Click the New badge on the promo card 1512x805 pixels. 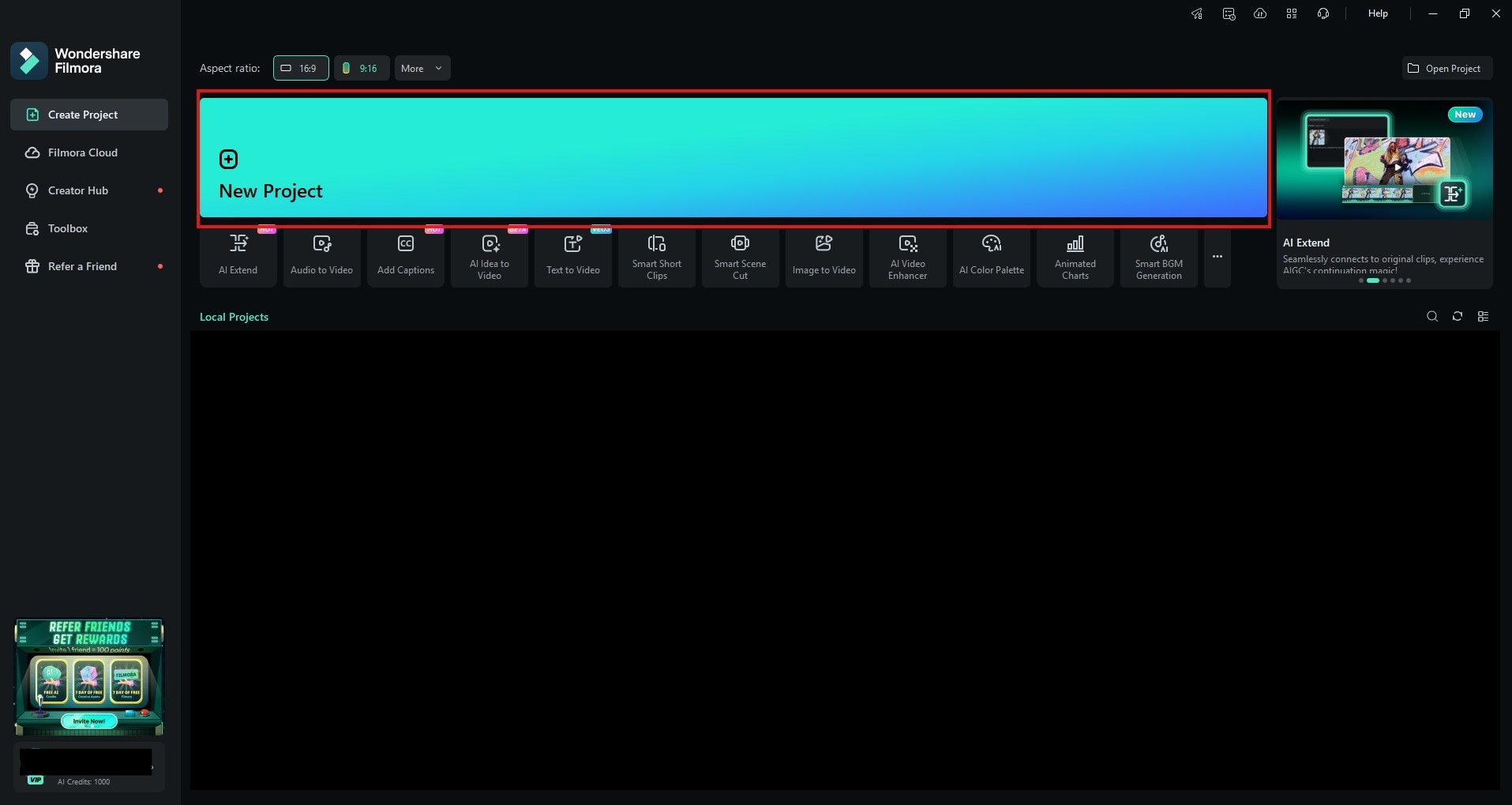tap(1465, 115)
